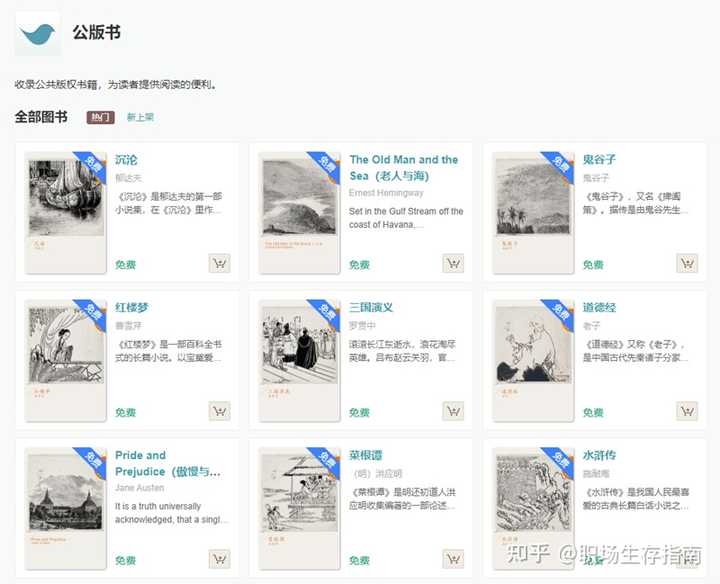
Task: Open the Pride and Prejudice cover image
Action: pyautogui.click(x=66, y=509)
